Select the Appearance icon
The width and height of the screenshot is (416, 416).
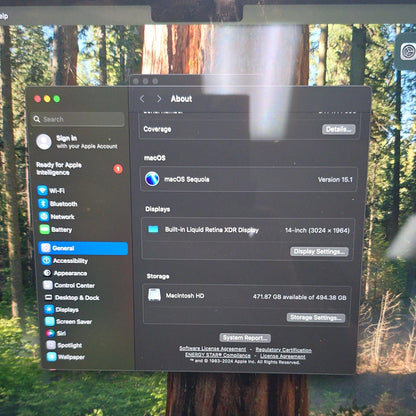[x=47, y=273]
